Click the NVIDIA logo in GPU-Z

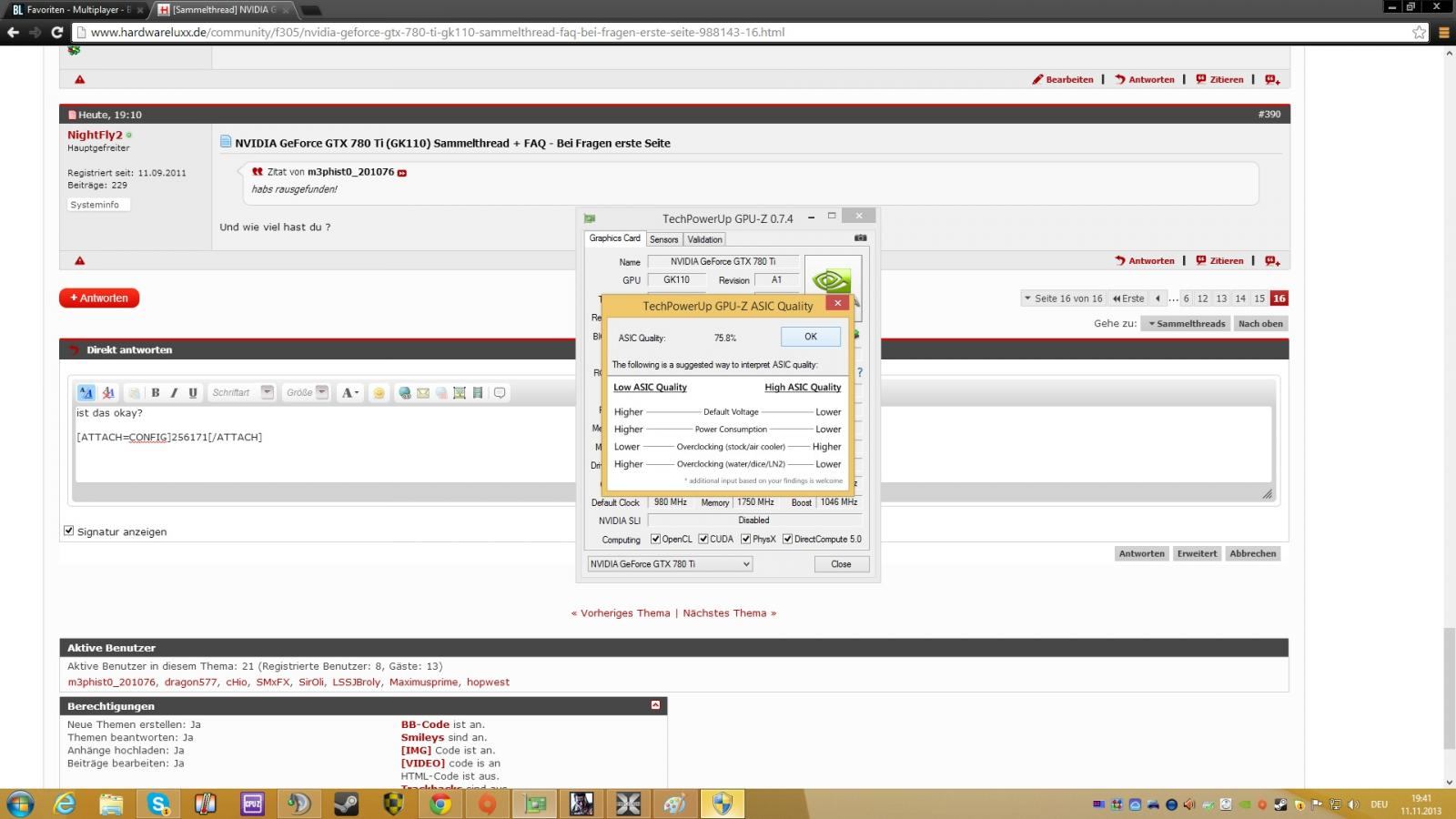pyautogui.click(x=831, y=279)
